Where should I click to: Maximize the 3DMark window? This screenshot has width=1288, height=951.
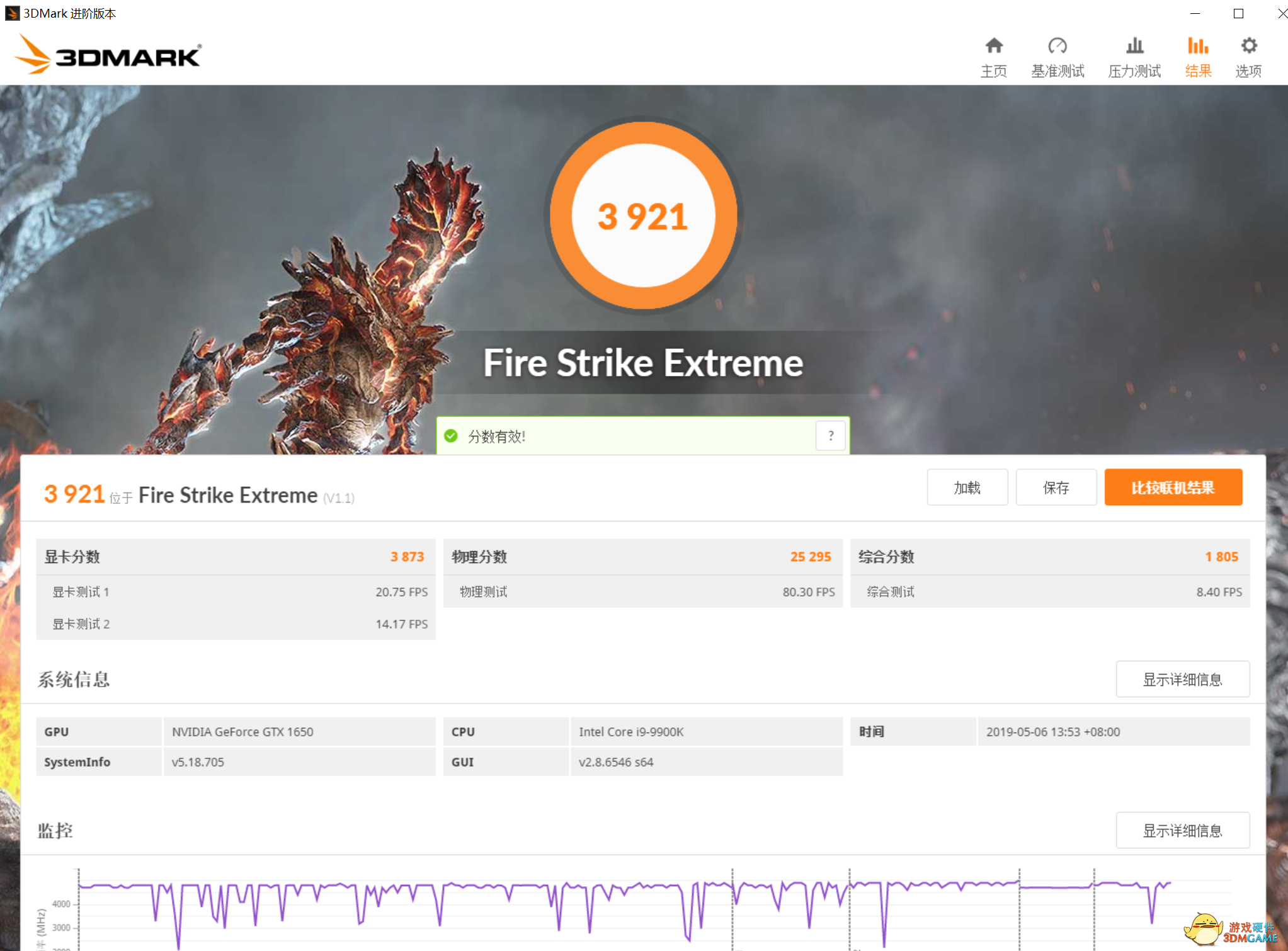coord(1238,13)
